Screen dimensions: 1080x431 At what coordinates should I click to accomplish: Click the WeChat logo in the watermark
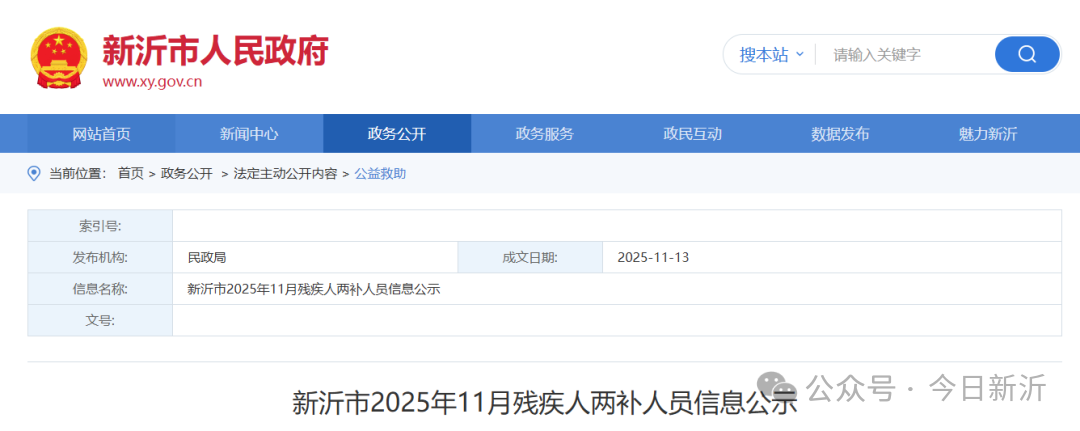pyautogui.click(x=776, y=388)
